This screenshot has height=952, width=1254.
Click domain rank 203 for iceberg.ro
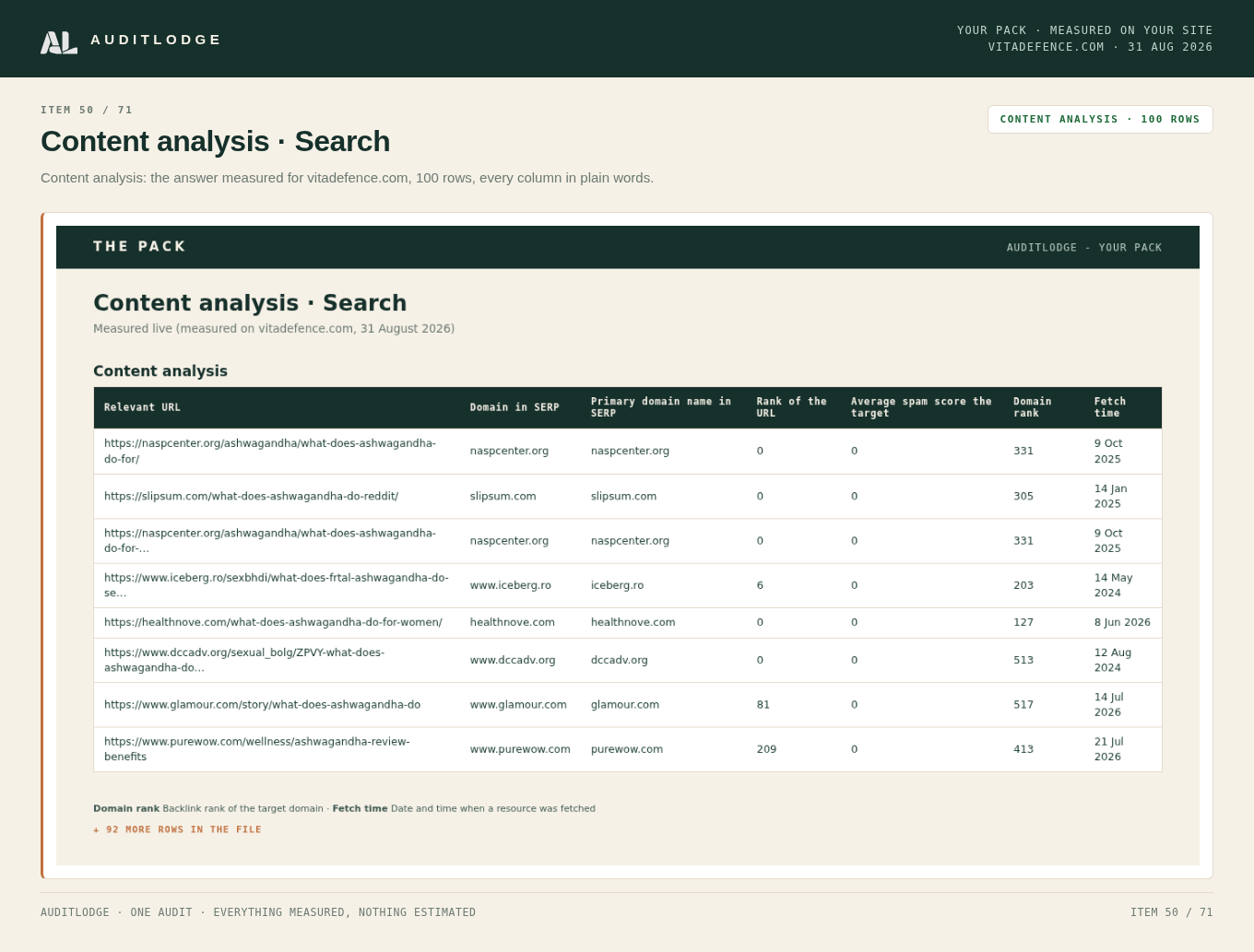click(1023, 585)
